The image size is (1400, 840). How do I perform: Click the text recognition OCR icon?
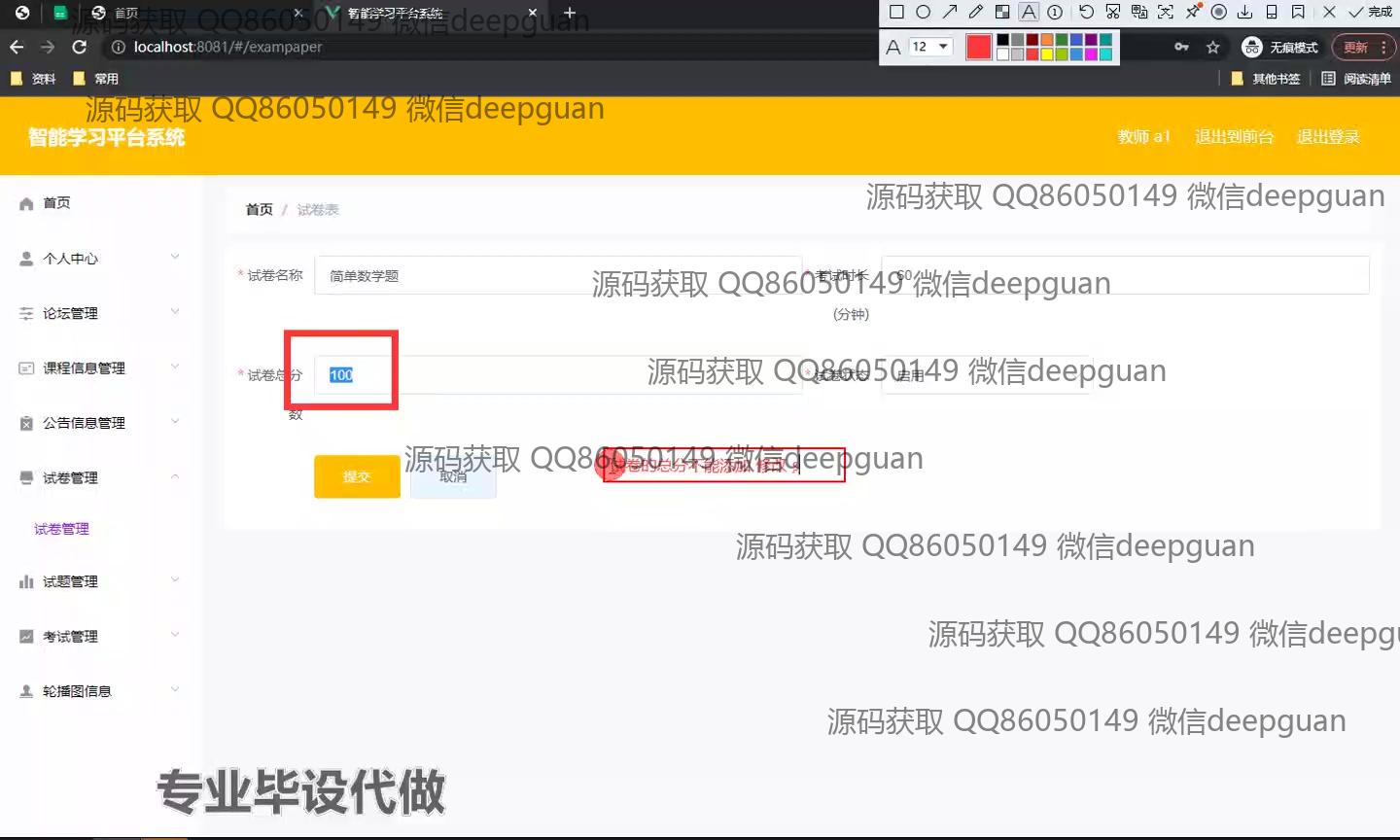click(x=1166, y=13)
